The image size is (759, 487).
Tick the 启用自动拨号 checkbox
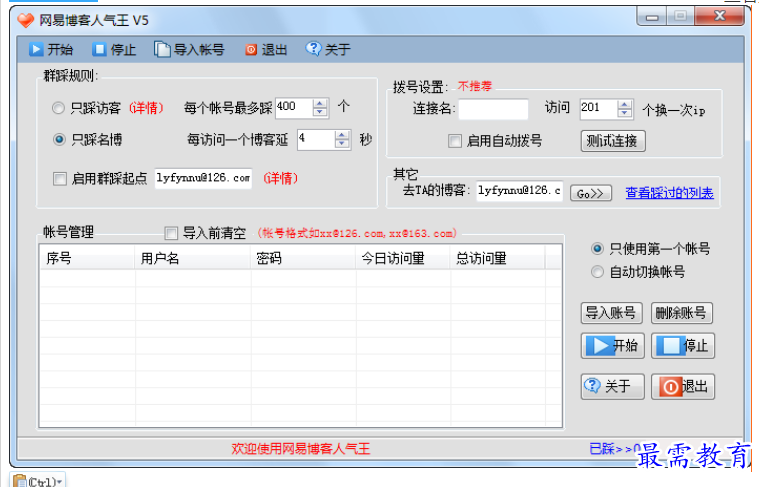click(x=455, y=141)
